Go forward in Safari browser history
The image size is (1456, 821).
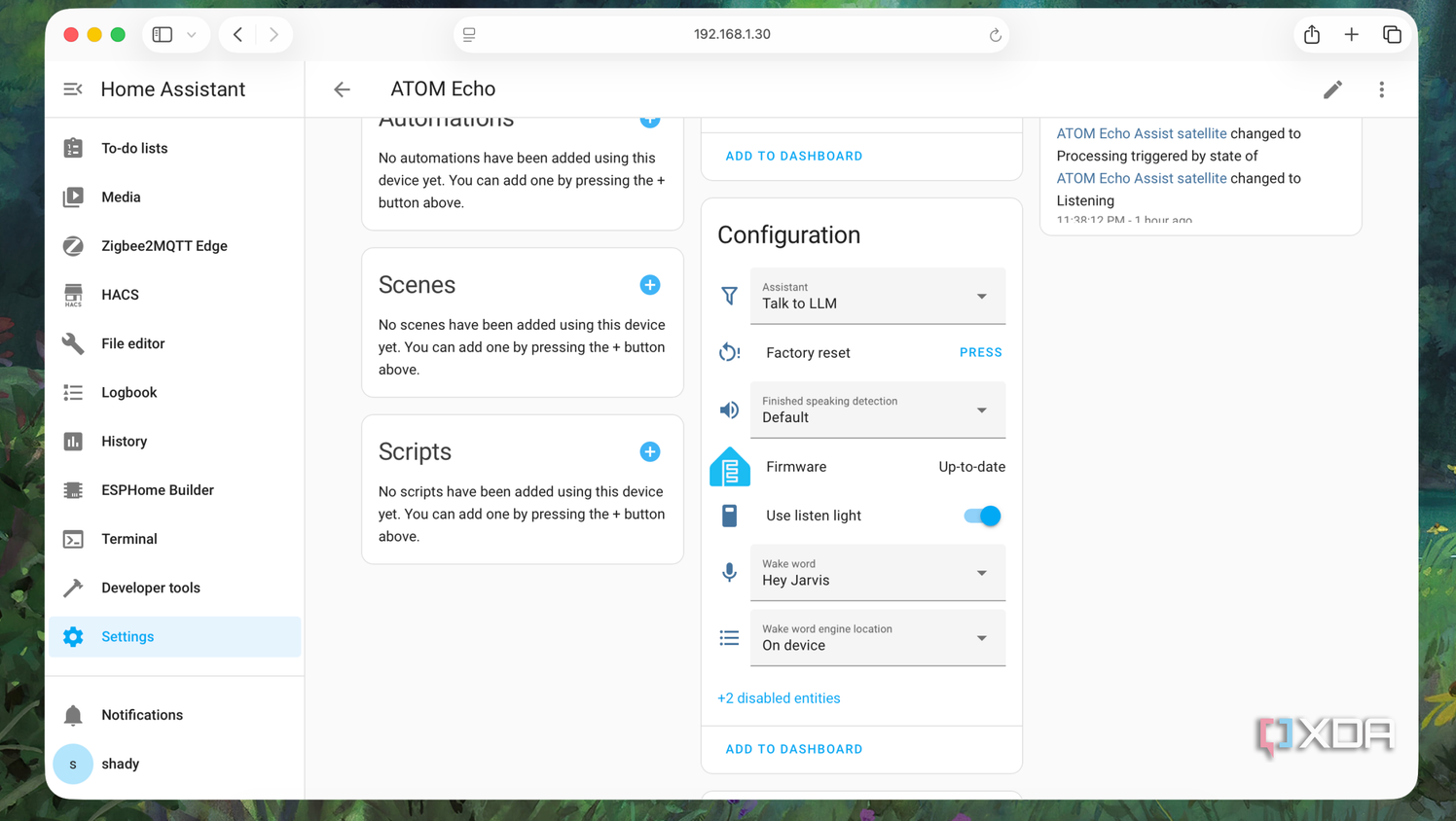click(273, 35)
